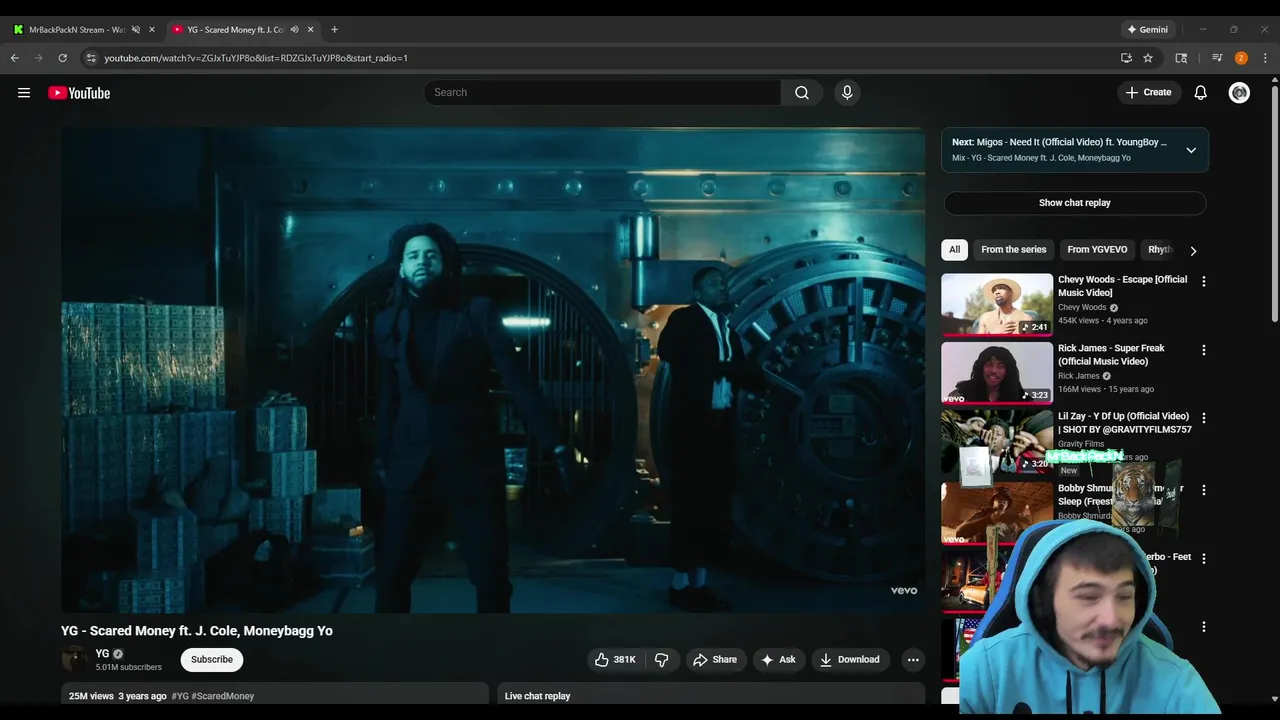The image size is (1280, 720).
Task: Open the YG channel name link
Action: coord(102,654)
